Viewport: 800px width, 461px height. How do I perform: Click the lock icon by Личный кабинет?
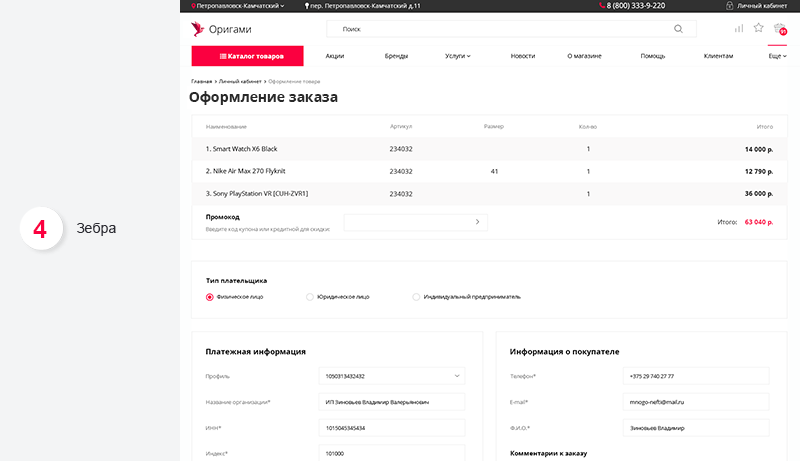730,6
